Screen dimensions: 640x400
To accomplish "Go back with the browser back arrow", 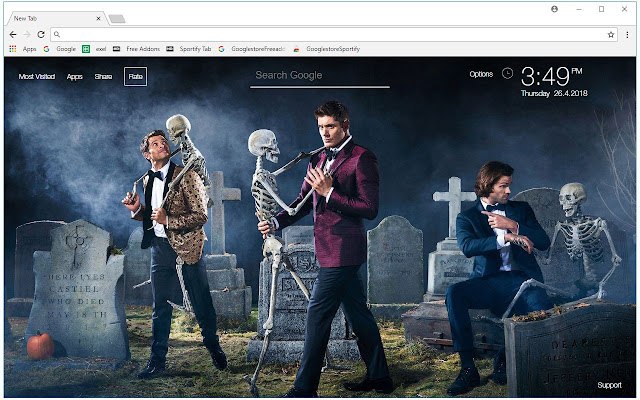I will (x=13, y=35).
